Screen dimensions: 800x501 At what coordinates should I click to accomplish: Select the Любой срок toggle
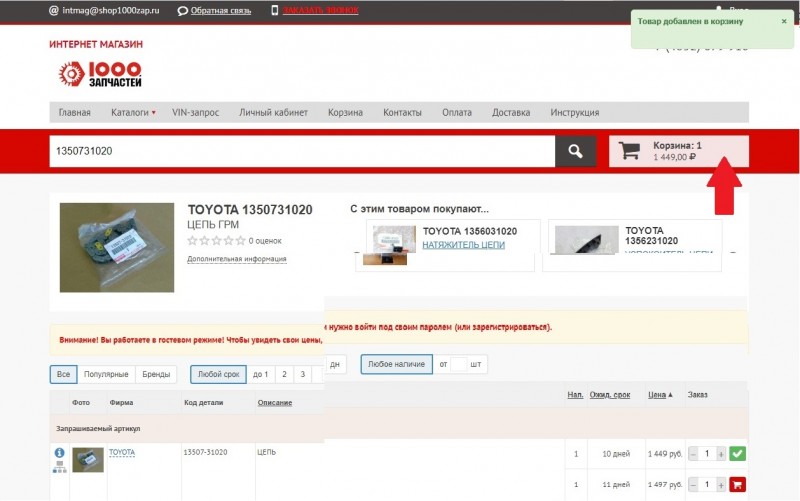click(x=218, y=374)
